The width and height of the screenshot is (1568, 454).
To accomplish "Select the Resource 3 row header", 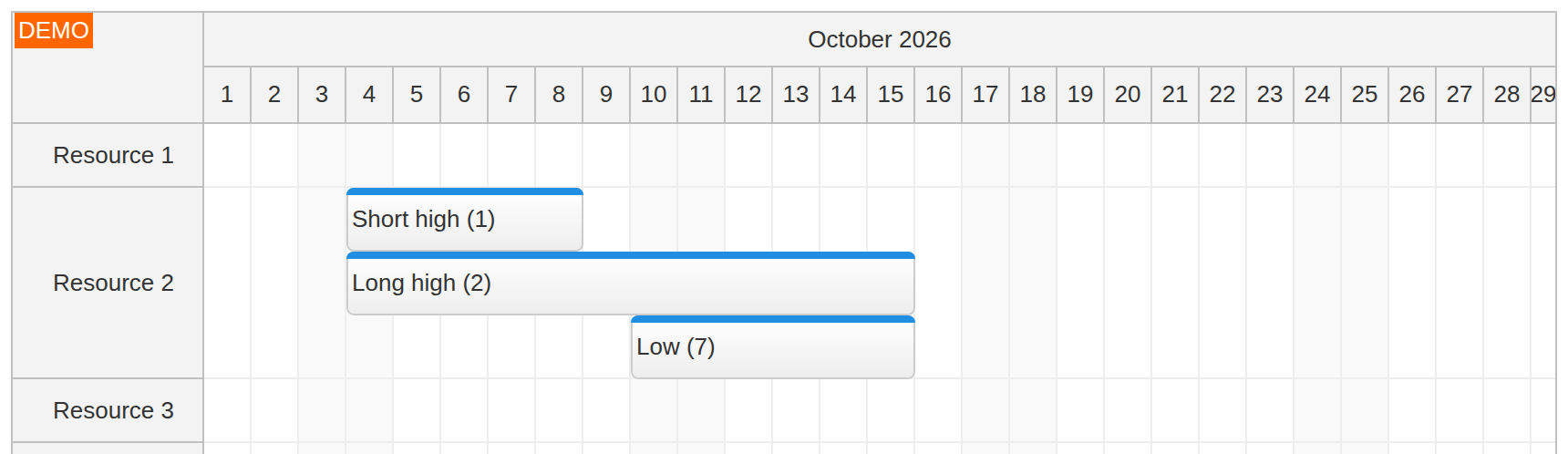I will (108, 411).
